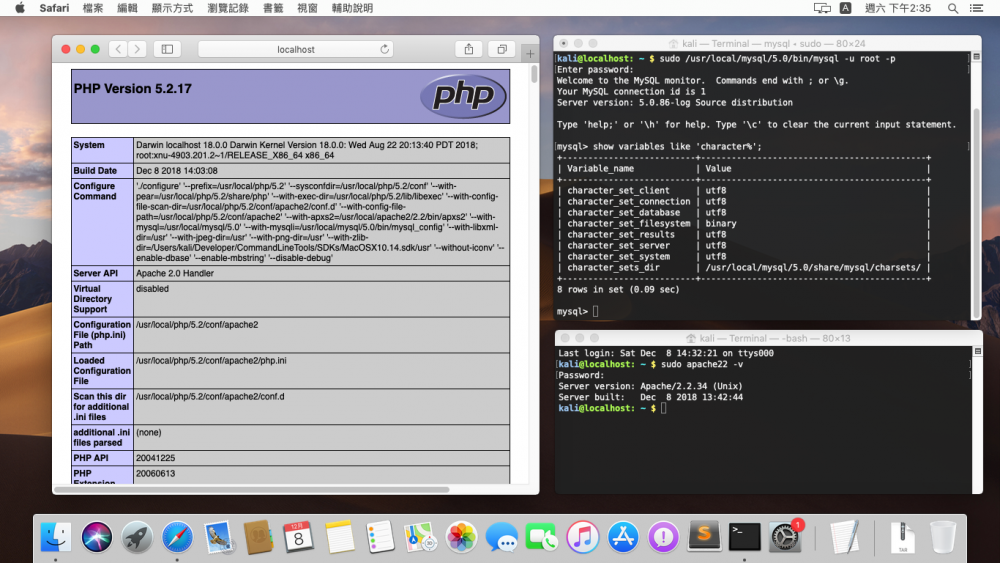1000x563 pixels.
Task: Click the PHP logo on the page
Action: (463, 96)
